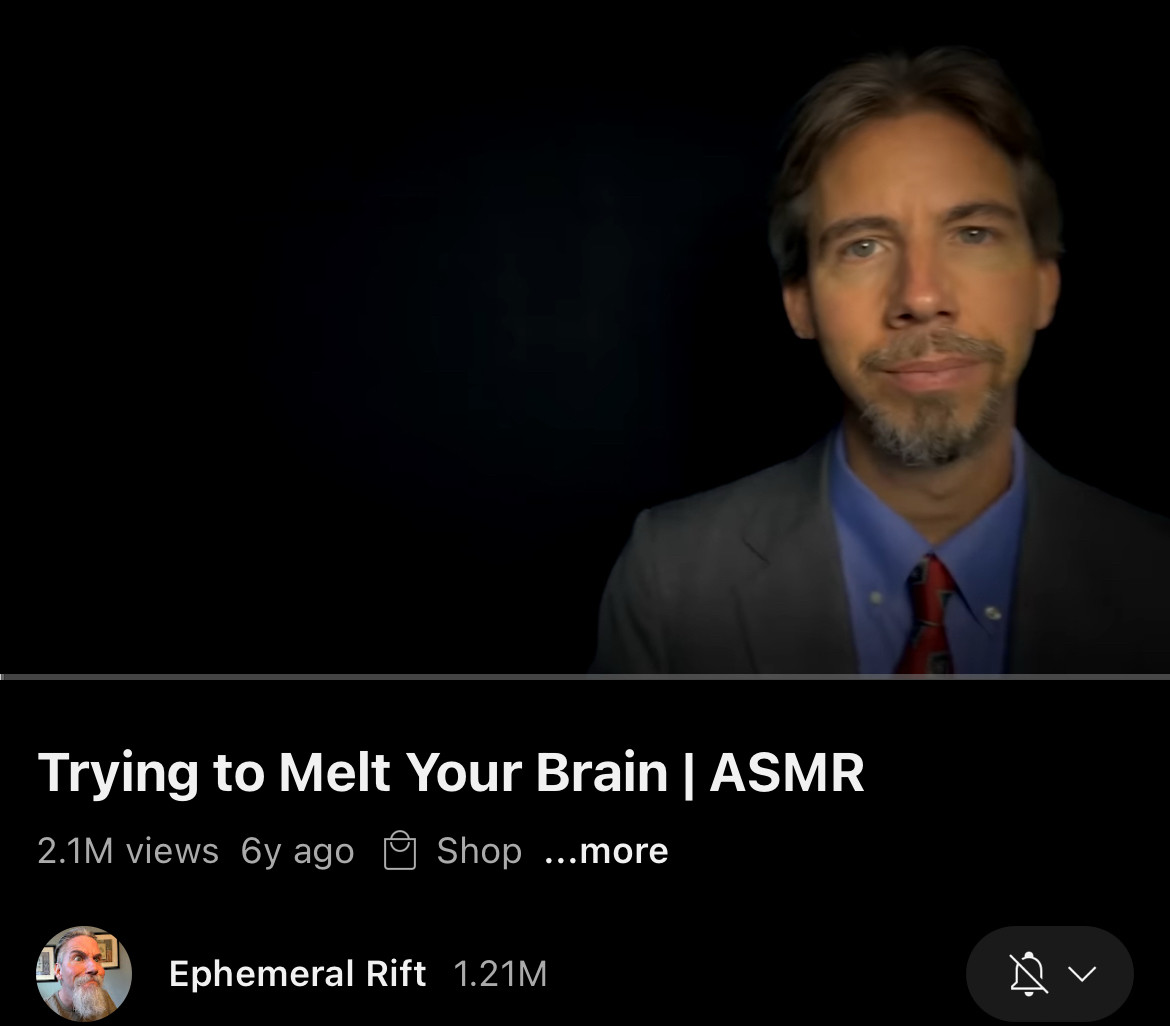
Task: Click the crossed-out bell notification icon
Action: coord(1028,974)
